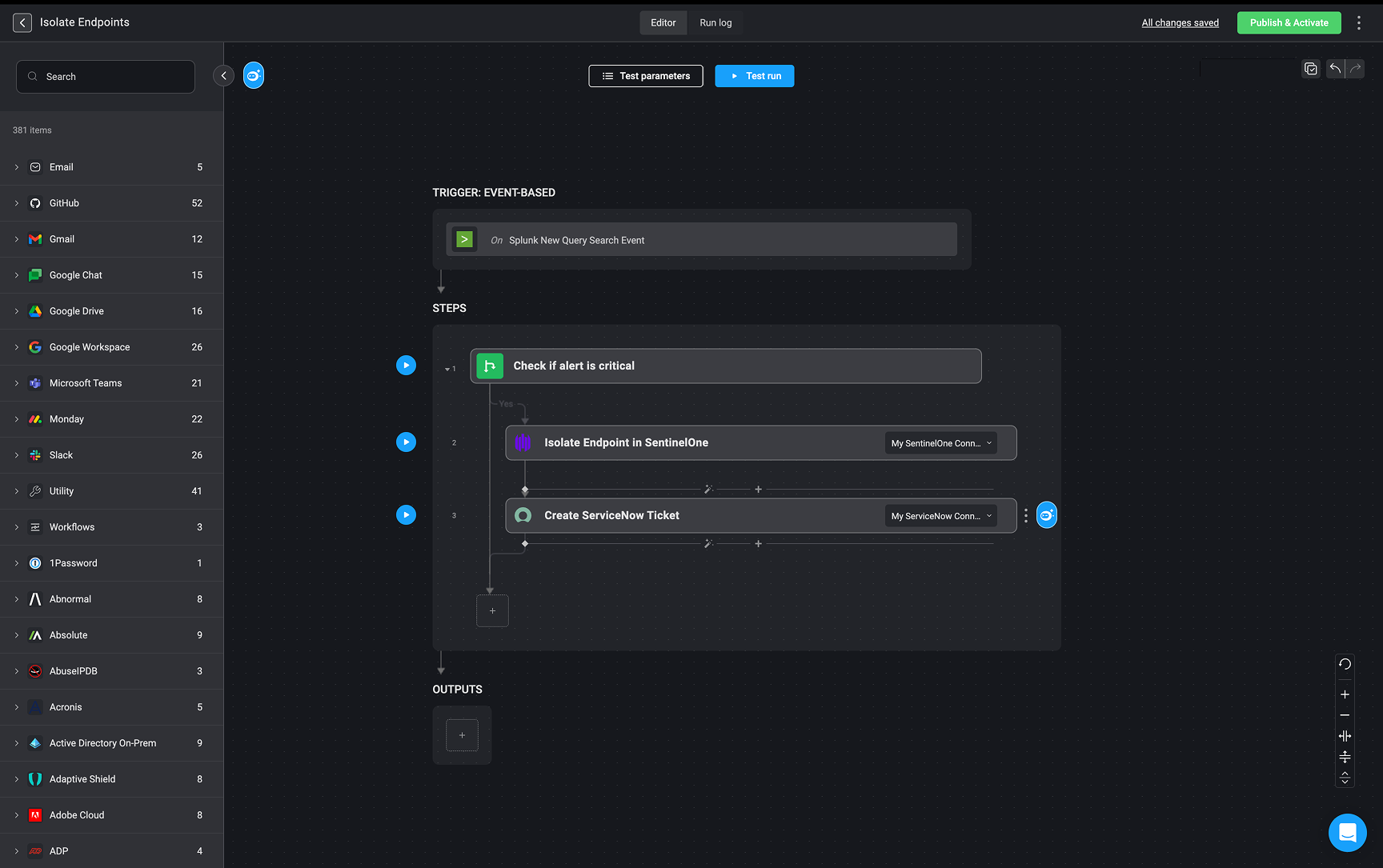Select the Create ServiceNow Ticket step
The height and width of the screenshot is (868, 1383).
(x=761, y=516)
